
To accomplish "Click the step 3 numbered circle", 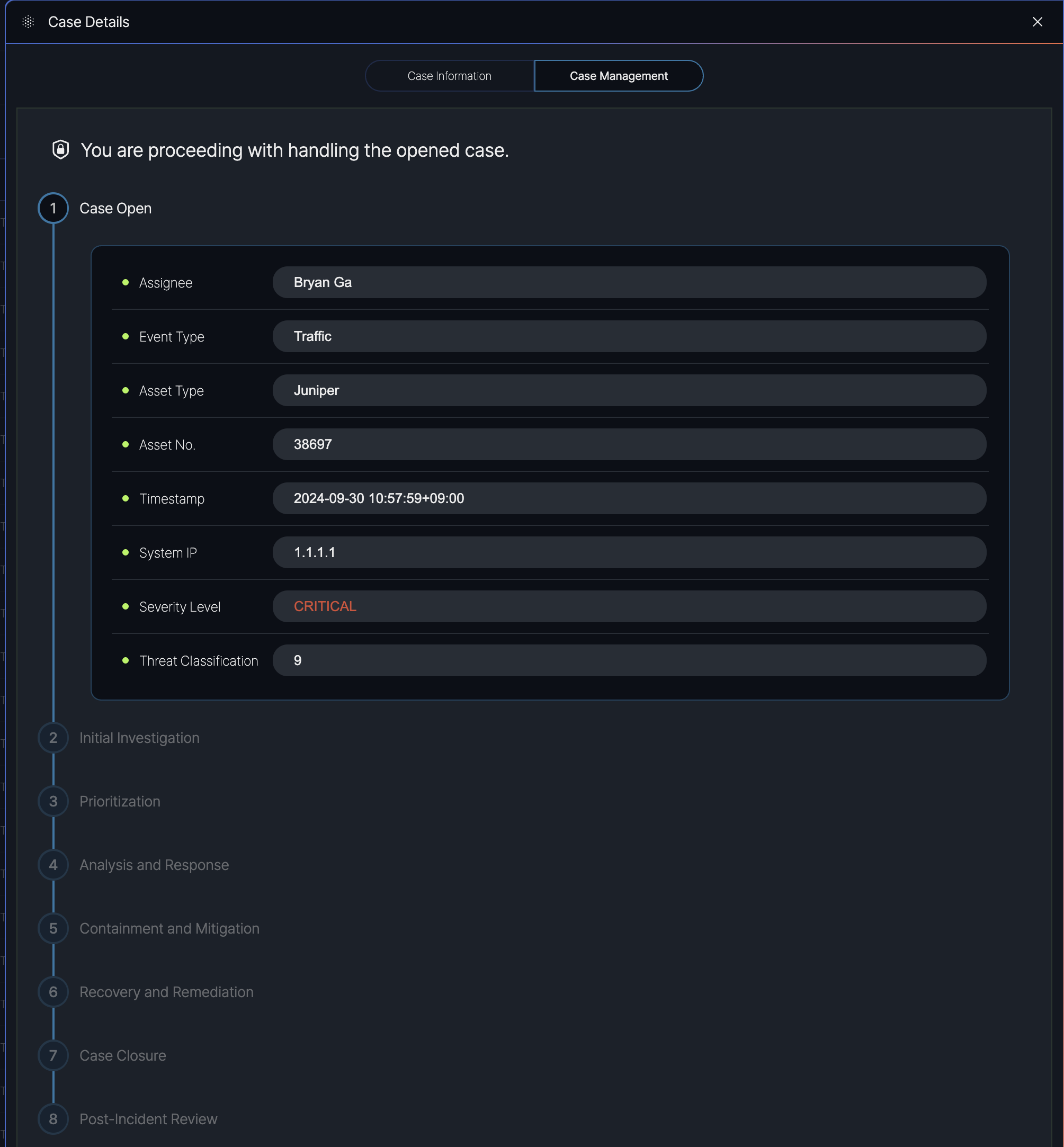I will (x=53, y=801).
